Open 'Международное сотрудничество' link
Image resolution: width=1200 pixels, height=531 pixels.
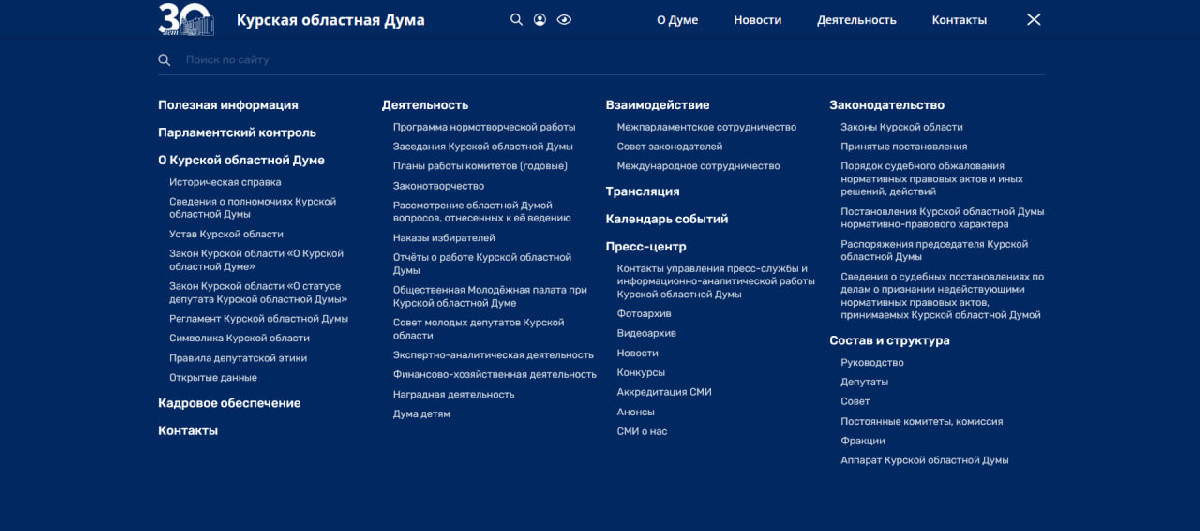tap(698, 166)
